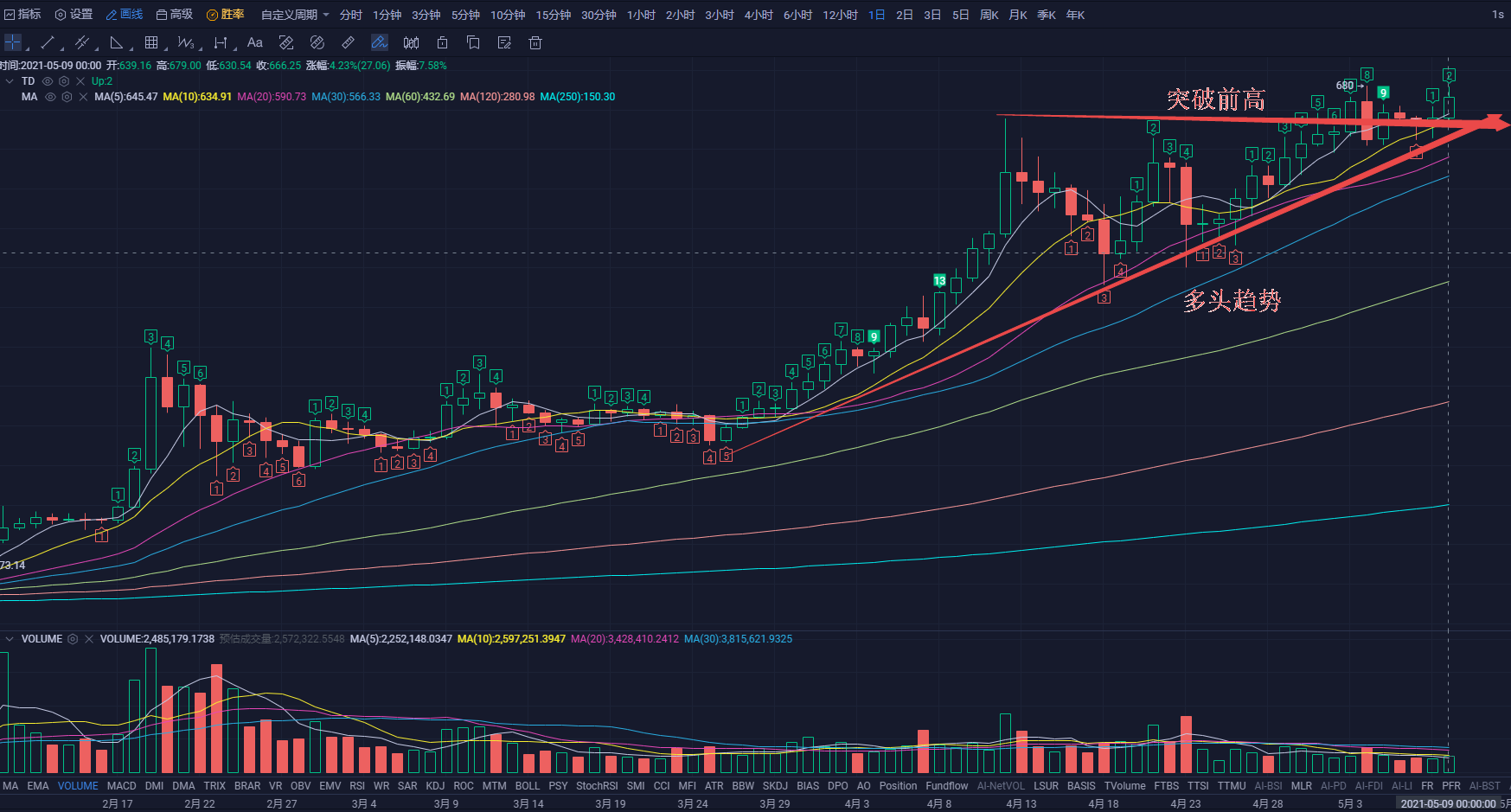This screenshot has width=1511, height=812.
Task: Open VOLUME indicator settings gear
Action: pos(73,639)
